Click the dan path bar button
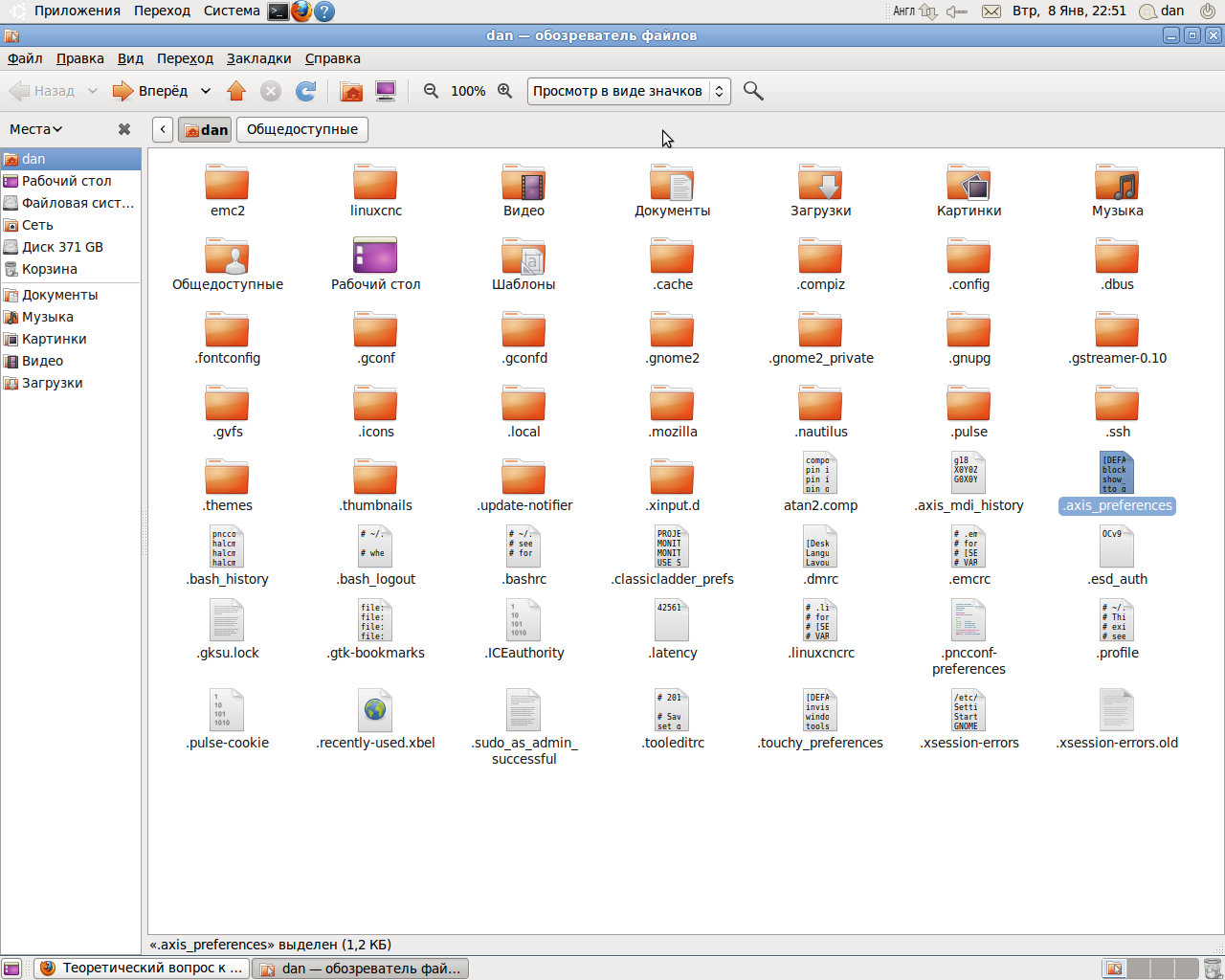This screenshot has height=980, width=1225. [206, 129]
